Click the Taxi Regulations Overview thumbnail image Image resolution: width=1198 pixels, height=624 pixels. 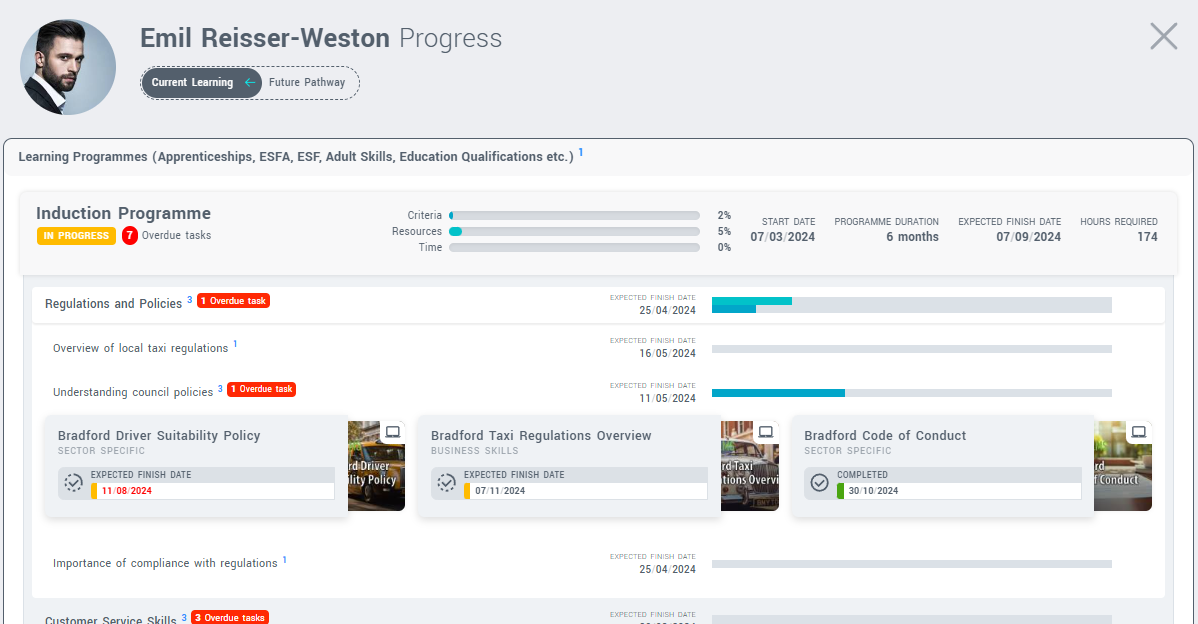[x=750, y=466]
